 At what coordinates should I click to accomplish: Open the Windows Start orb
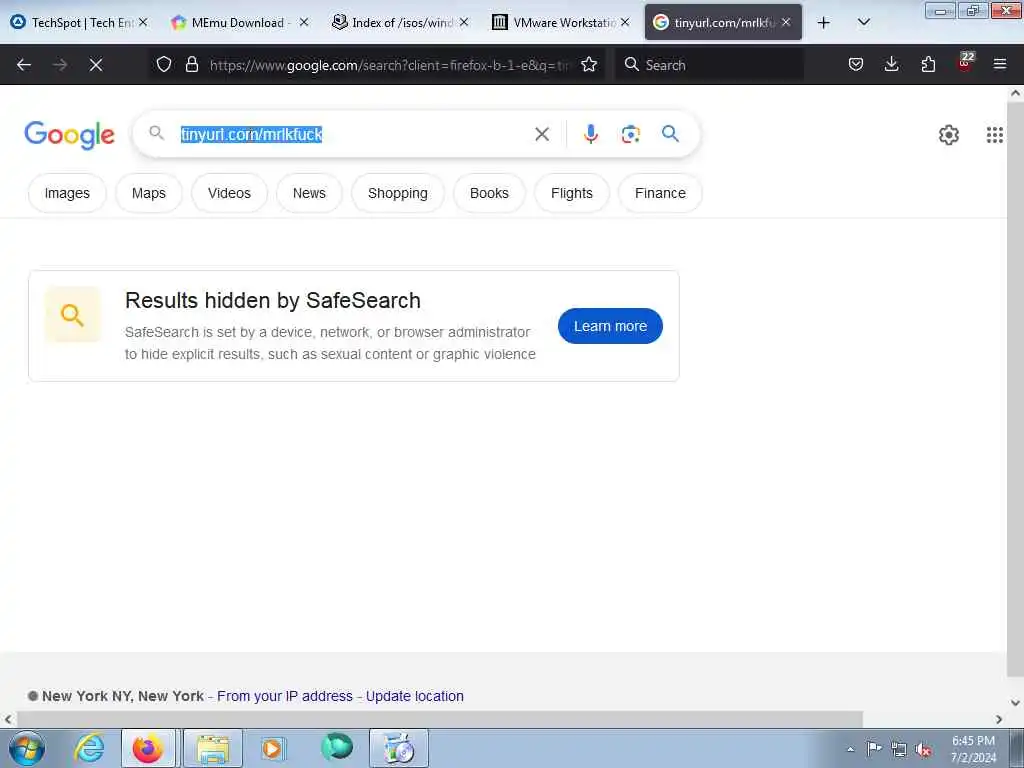[27, 748]
